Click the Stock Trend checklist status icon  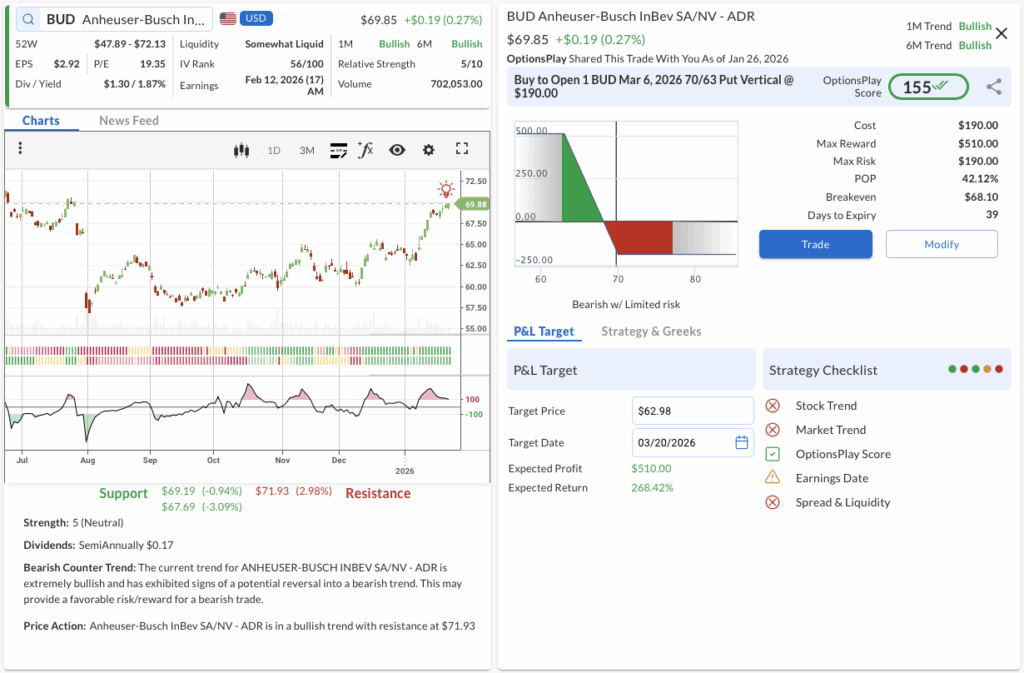coord(772,406)
